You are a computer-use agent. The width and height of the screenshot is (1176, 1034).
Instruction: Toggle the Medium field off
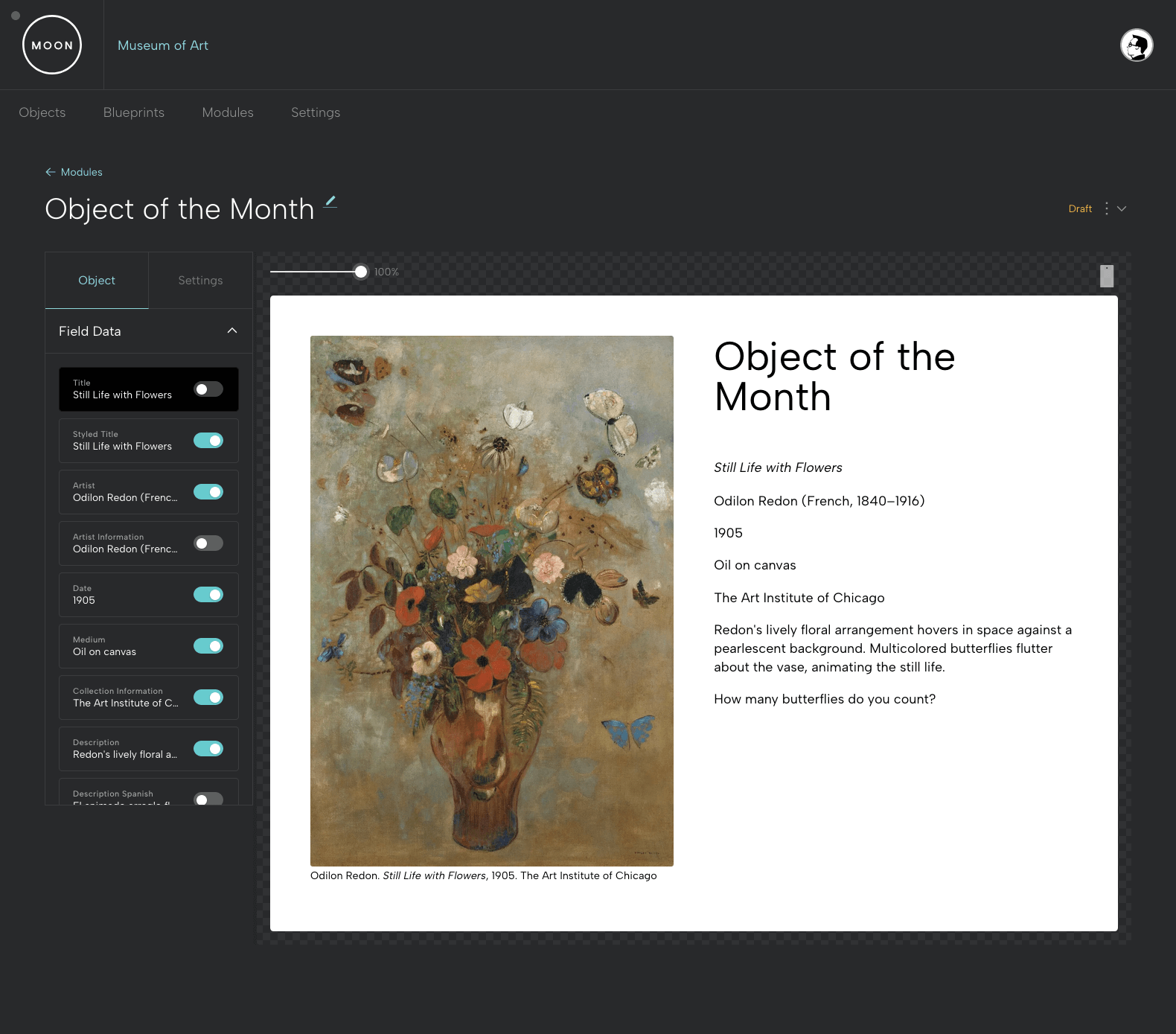tap(208, 646)
